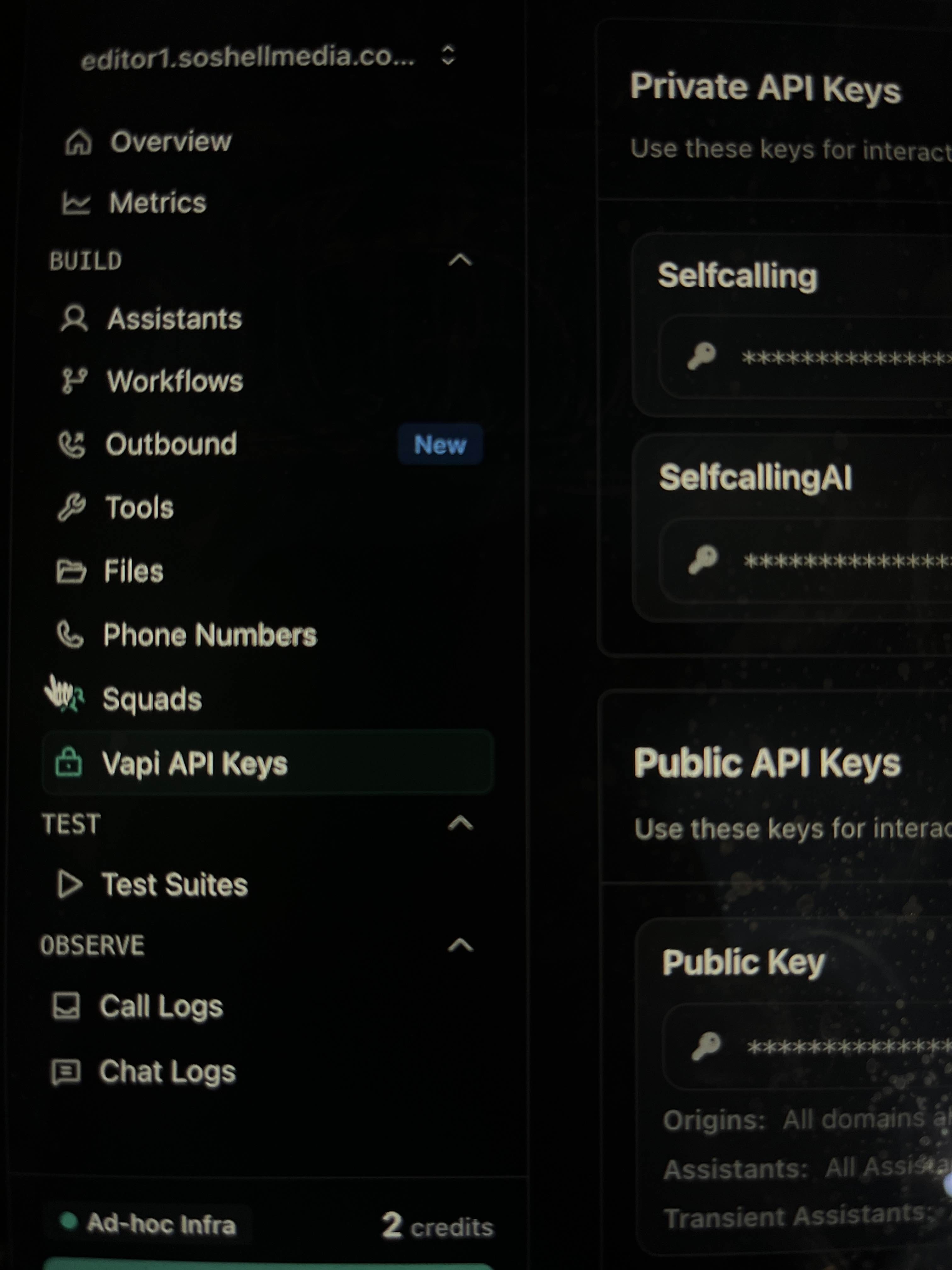Click the Workflows branch icon
The height and width of the screenshot is (1270, 952).
pos(74,381)
